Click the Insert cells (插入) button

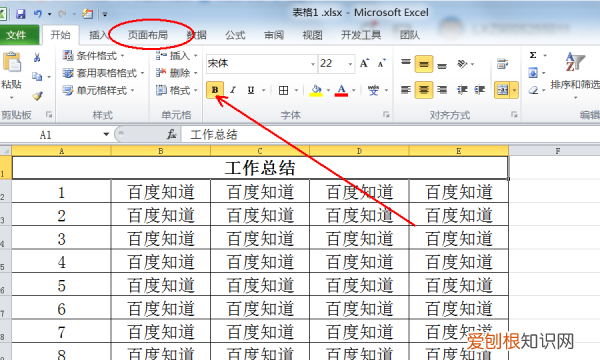[176, 56]
